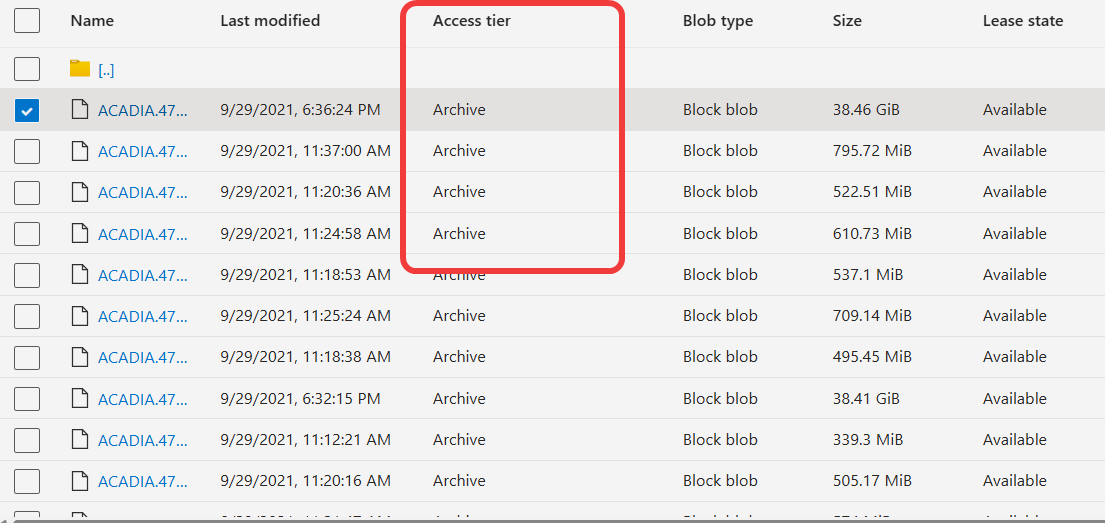Screen dimensions: 1105x523
Task: Toggle the select-all checkbox in the header row
Action: click(27, 20)
